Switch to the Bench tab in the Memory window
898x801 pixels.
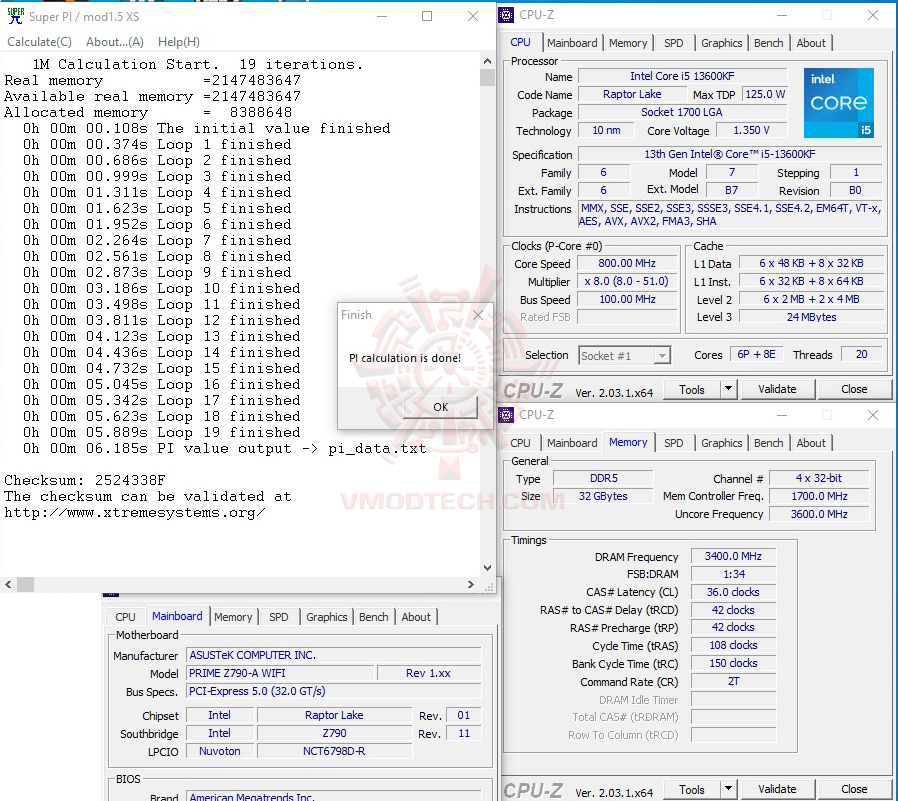tap(768, 442)
